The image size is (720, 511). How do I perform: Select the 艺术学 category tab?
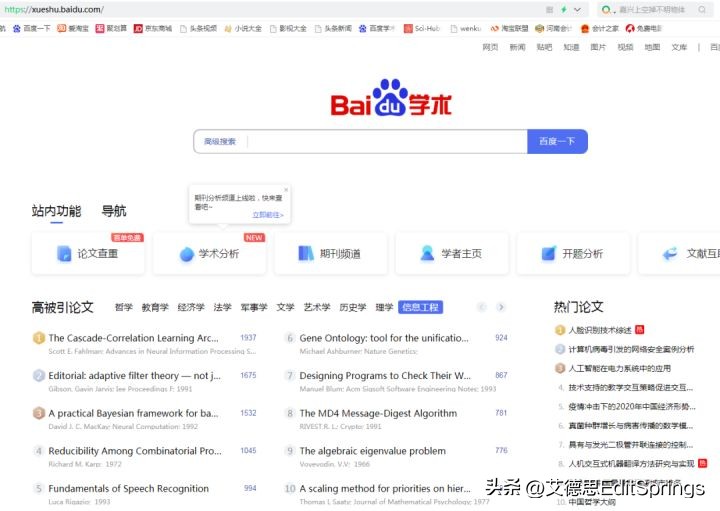coord(317,307)
